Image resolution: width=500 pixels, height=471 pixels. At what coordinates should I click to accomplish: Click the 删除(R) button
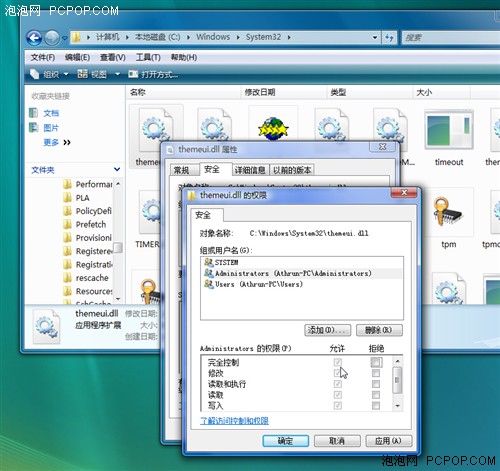[379, 330]
